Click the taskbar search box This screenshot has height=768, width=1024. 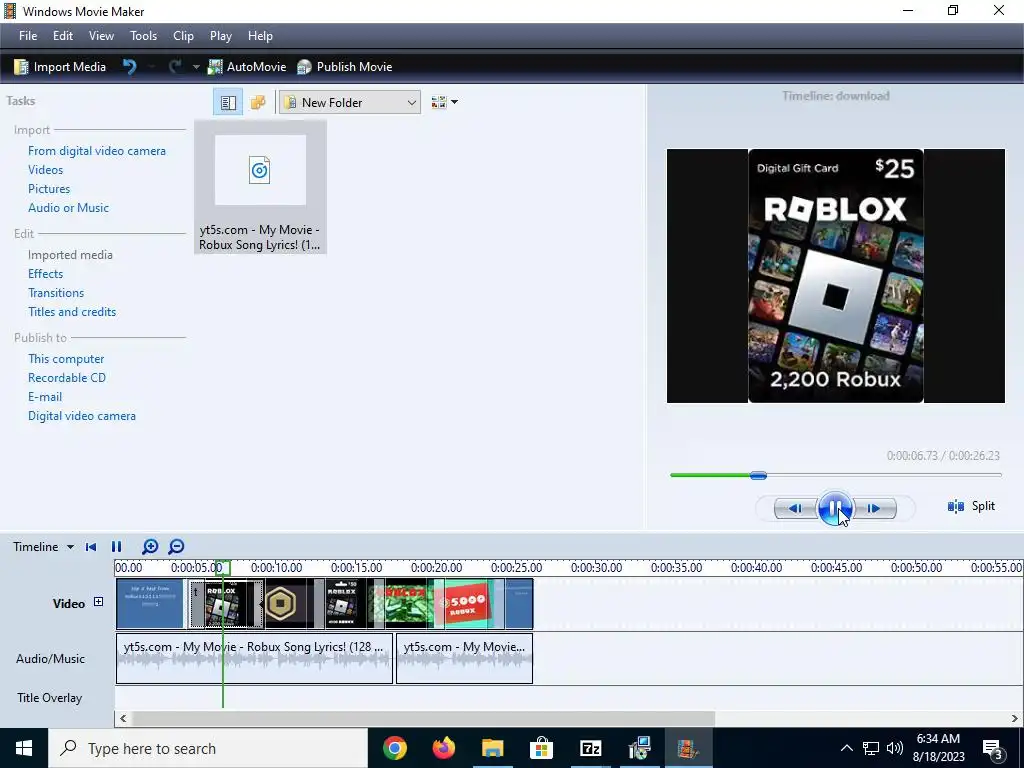tap(208, 748)
